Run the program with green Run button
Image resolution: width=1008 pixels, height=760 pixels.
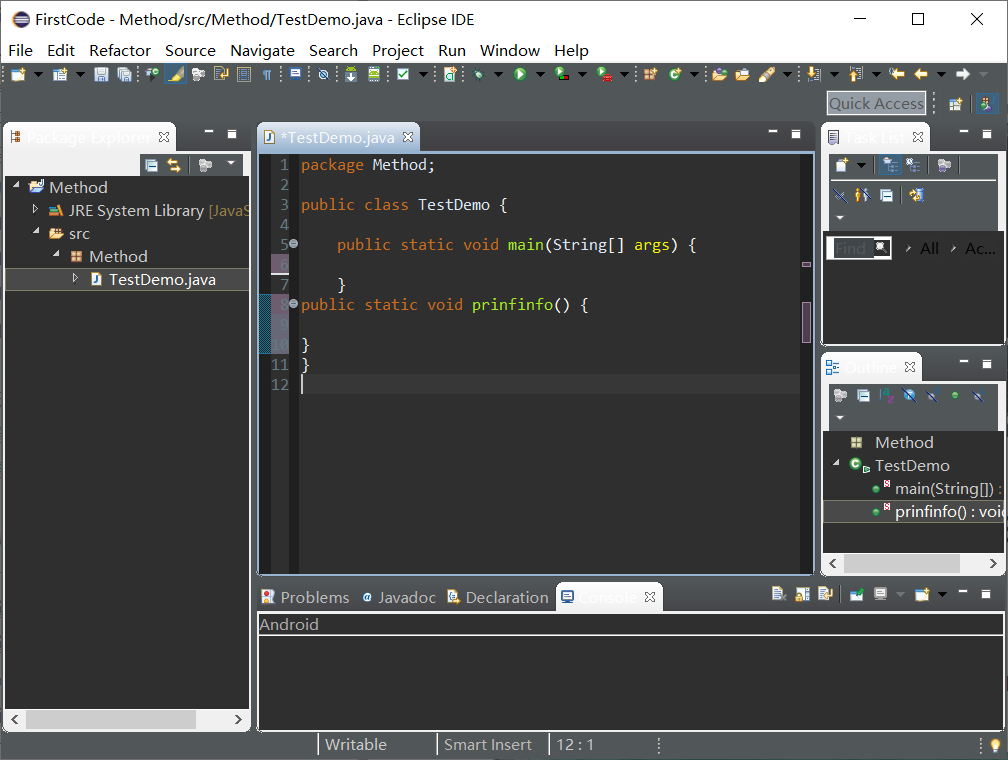click(x=520, y=74)
